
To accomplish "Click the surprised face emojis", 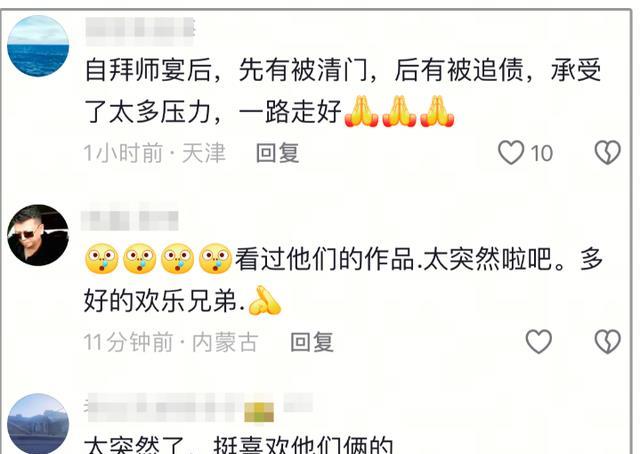I will (158, 259).
